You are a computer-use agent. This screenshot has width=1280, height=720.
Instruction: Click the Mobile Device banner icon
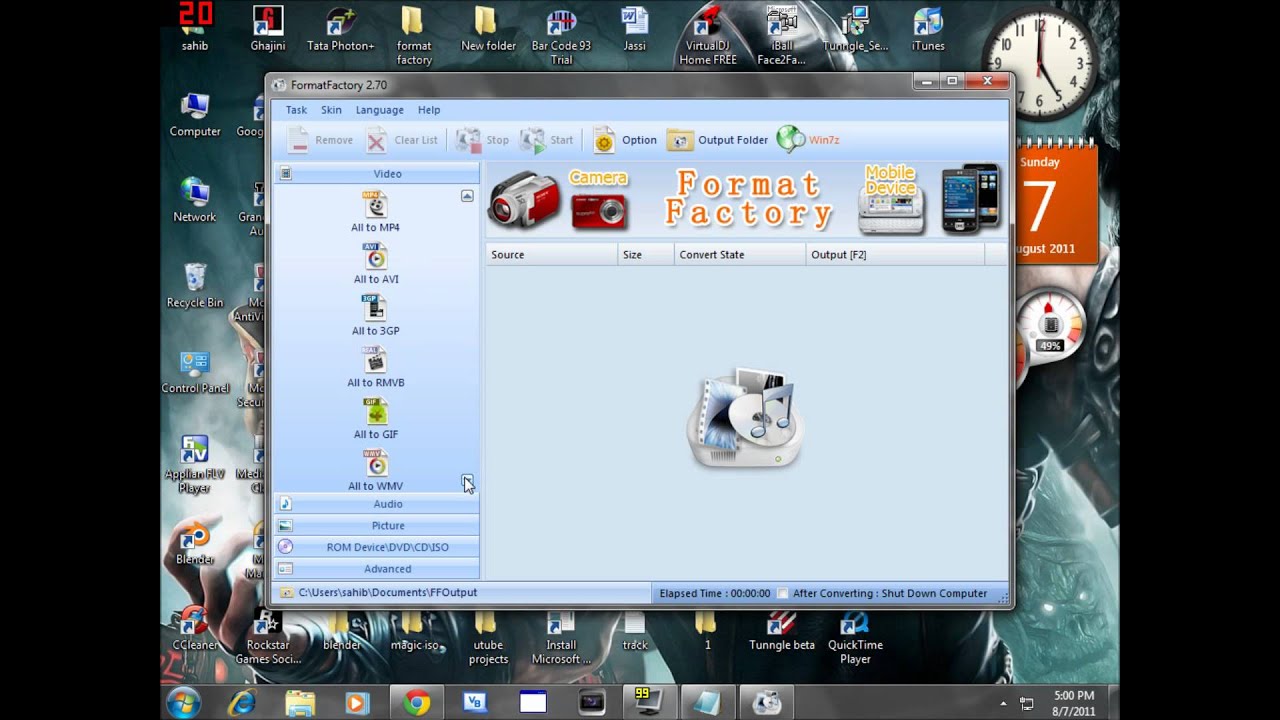click(x=891, y=200)
